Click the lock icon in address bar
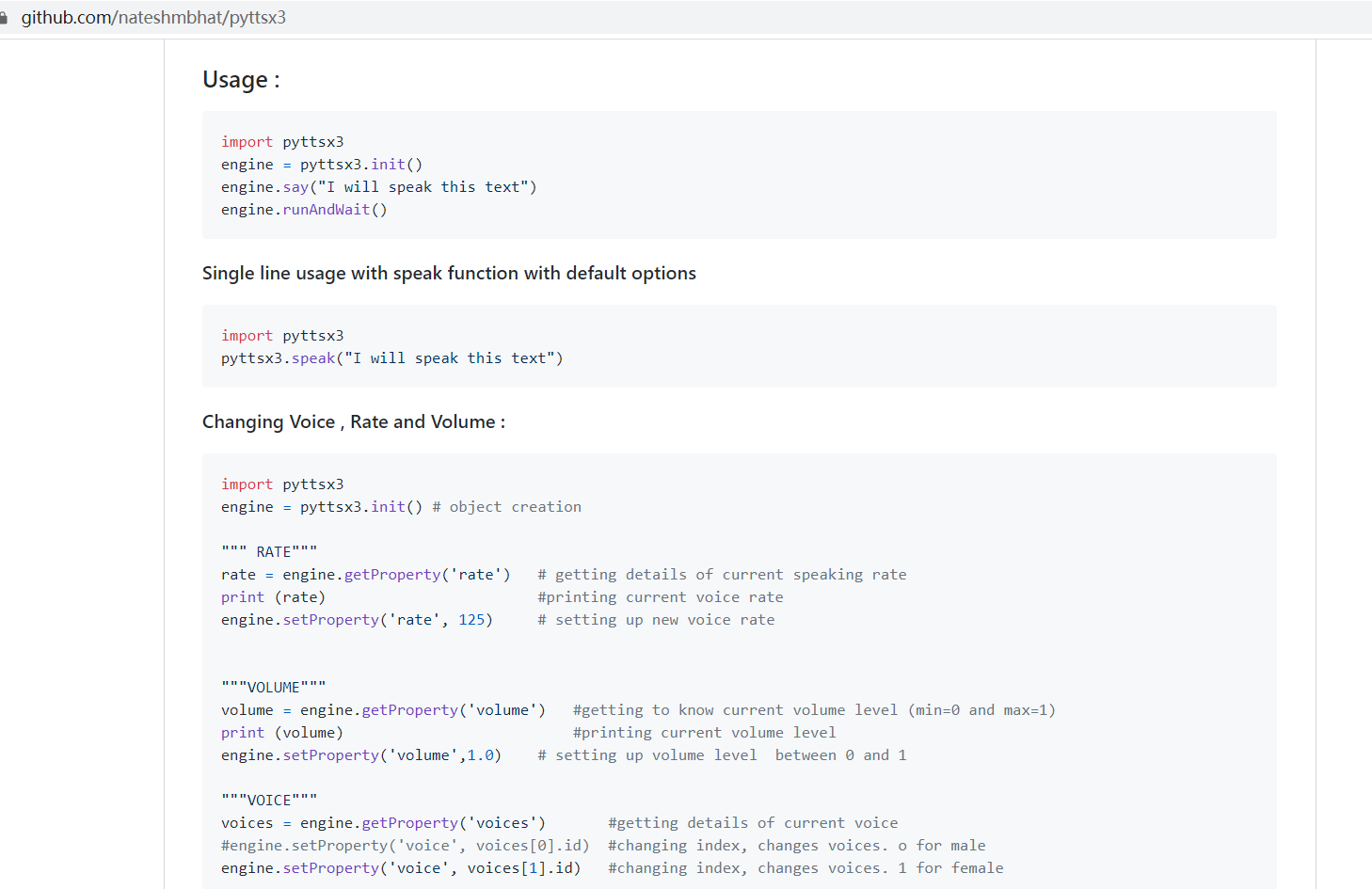Image resolution: width=1372 pixels, height=889 pixels. pos(3,18)
